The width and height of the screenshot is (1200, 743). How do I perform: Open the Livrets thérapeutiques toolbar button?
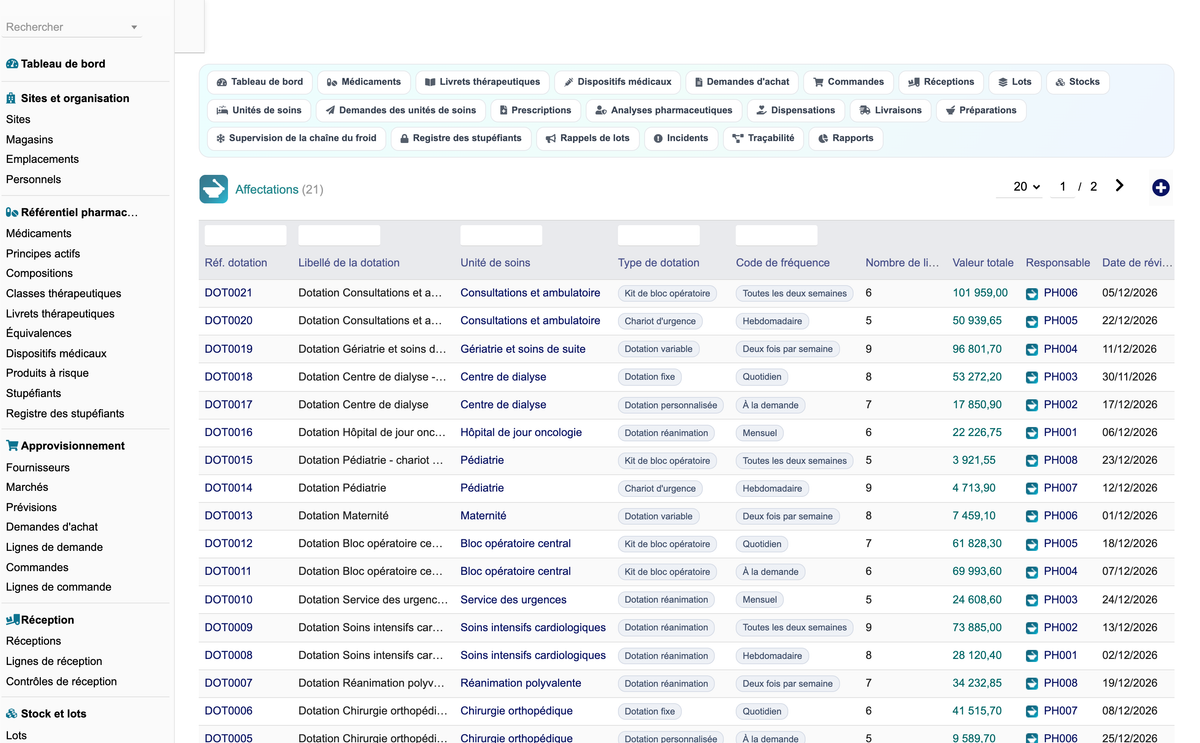(x=482, y=82)
